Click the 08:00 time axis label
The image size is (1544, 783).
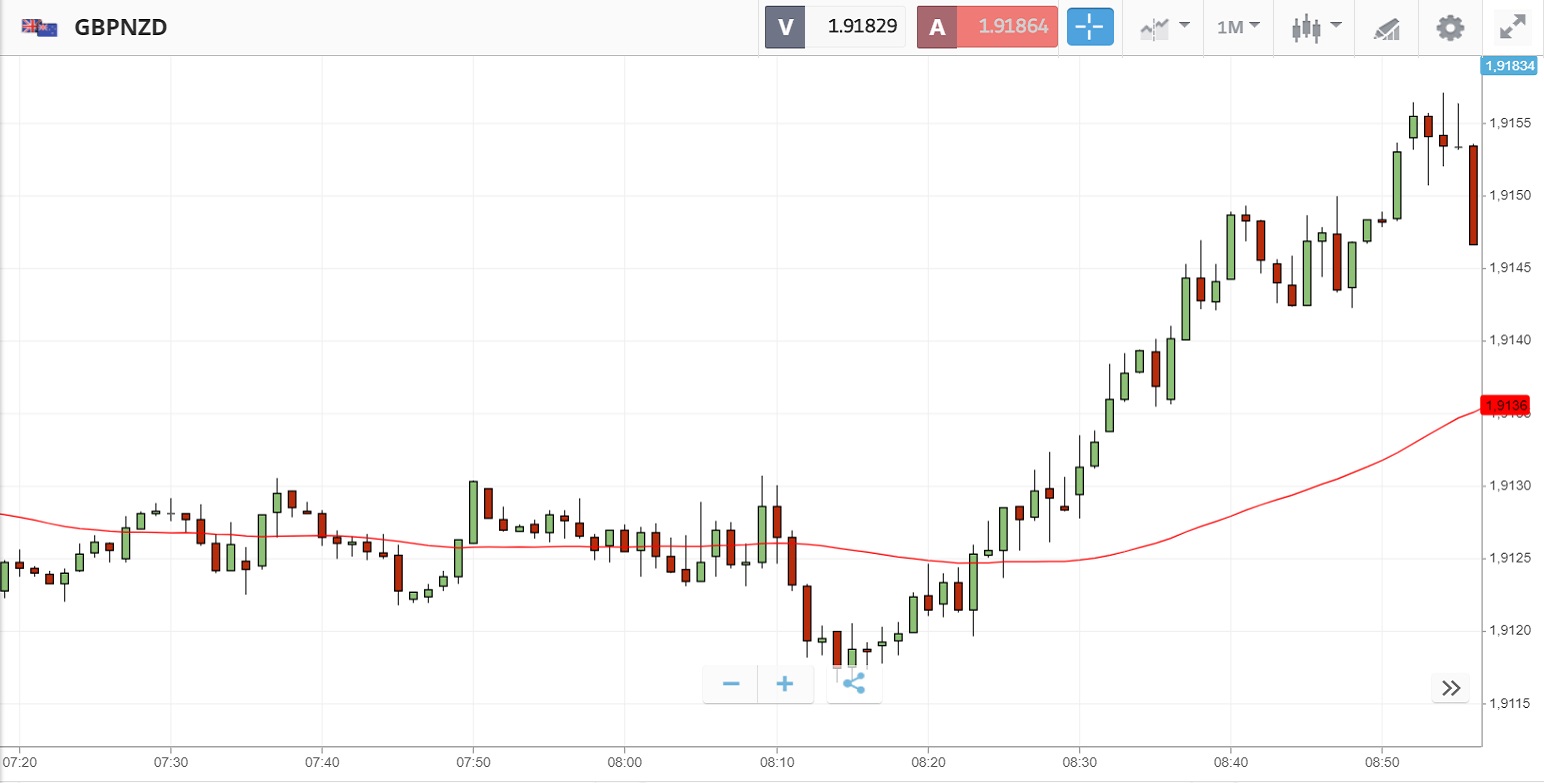click(x=624, y=762)
